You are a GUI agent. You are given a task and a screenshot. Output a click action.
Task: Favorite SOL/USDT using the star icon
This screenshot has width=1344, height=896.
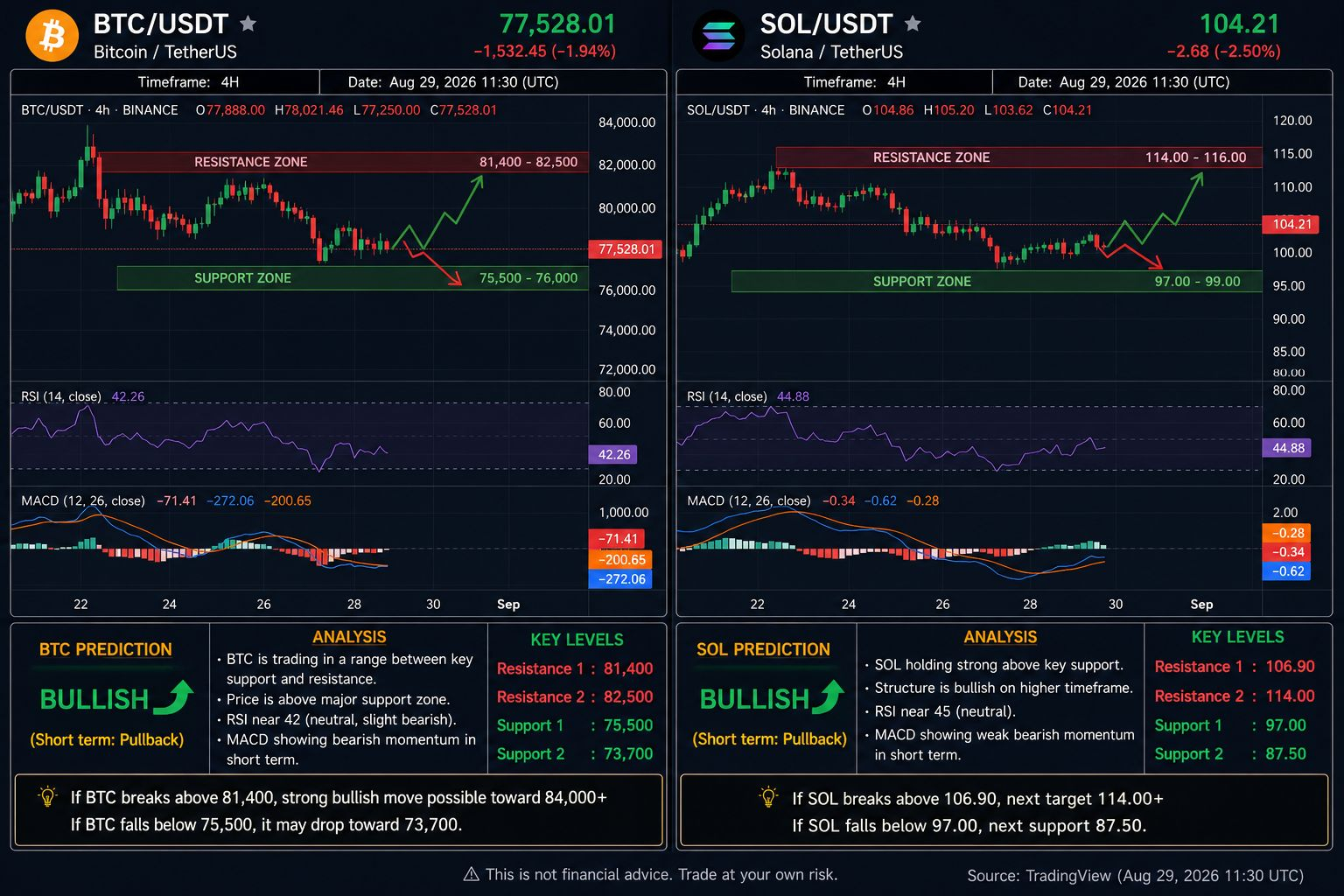pos(913,24)
